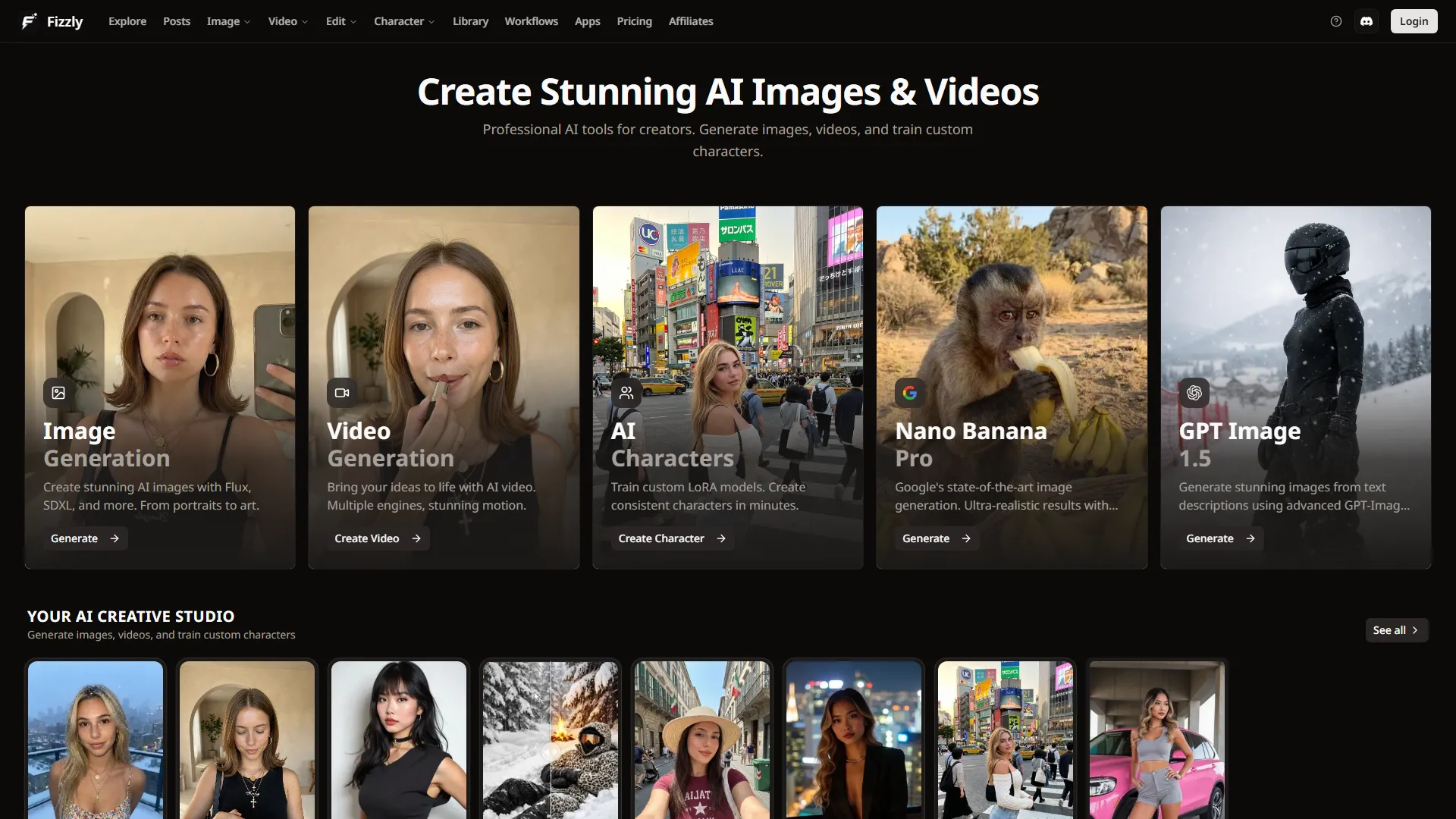
Task: Open the pink car woman thumbnail
Action: pos(1156,739)
